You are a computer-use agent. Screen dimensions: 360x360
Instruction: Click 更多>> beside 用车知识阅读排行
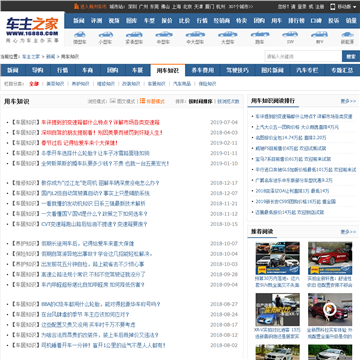coord(348,101)
